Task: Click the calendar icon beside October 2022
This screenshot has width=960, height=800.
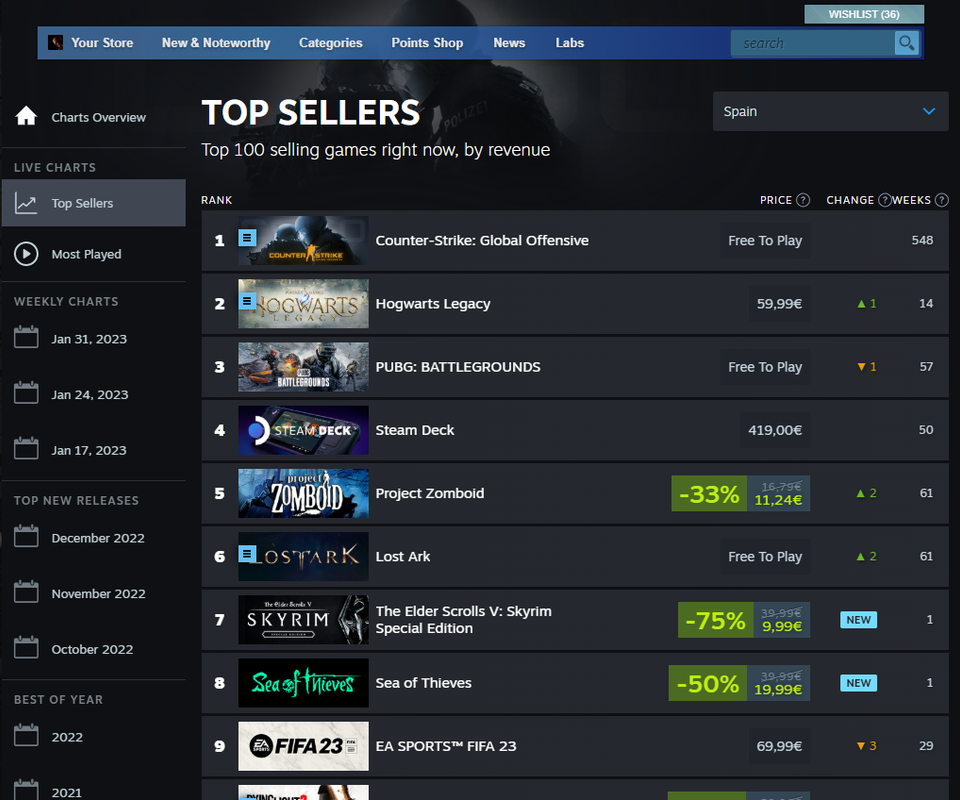Action: [x=26, y=648]
